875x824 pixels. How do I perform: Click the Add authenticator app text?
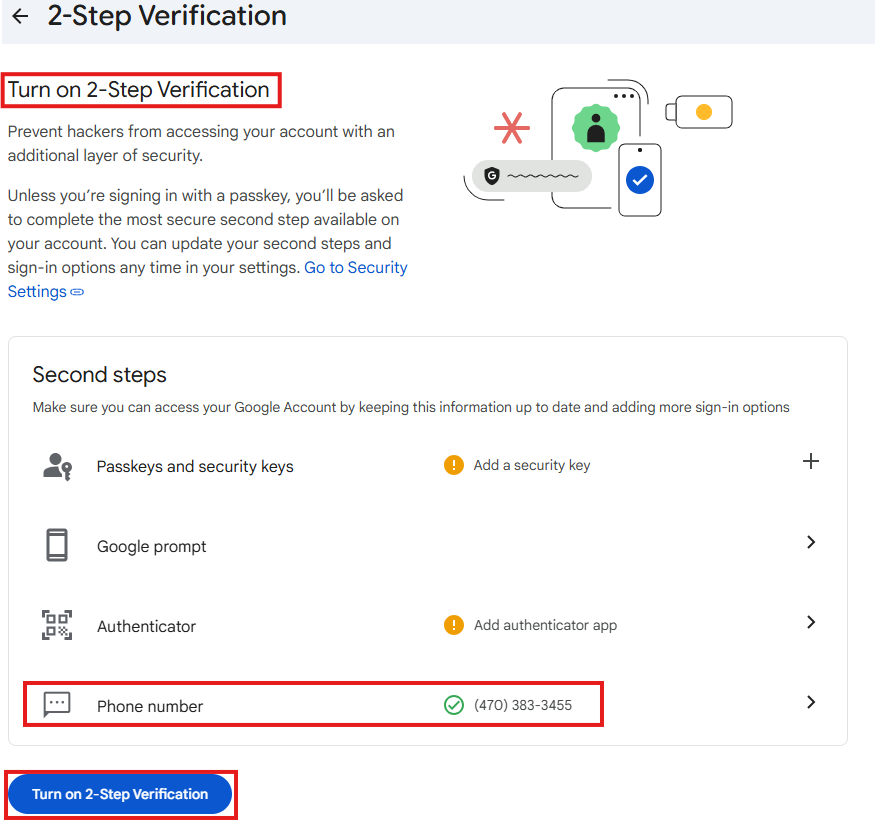point(545,625)
